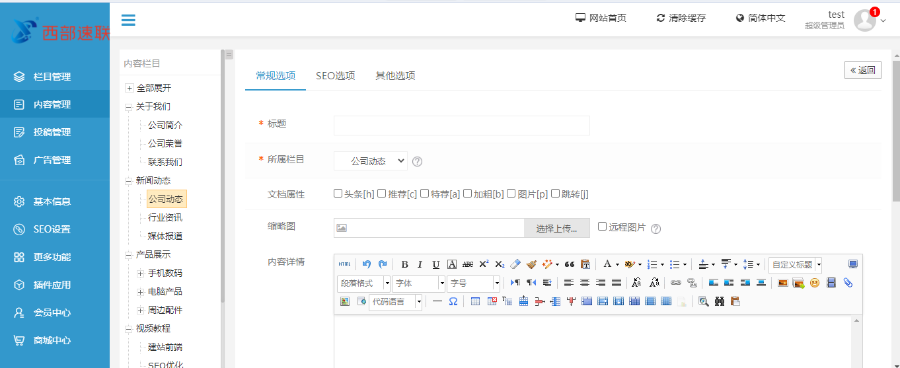Open the 网站首页 link
Viewport: 900px width, 368px height.
[601, 18]
